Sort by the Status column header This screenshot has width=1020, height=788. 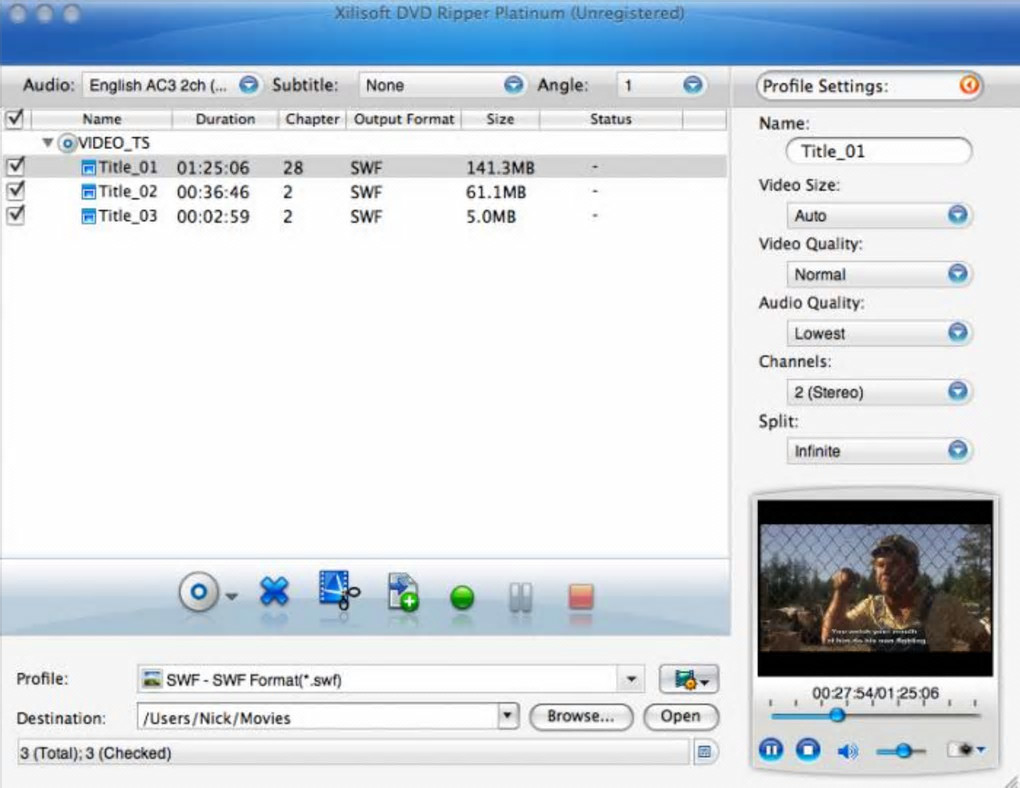tap(611, 119)
